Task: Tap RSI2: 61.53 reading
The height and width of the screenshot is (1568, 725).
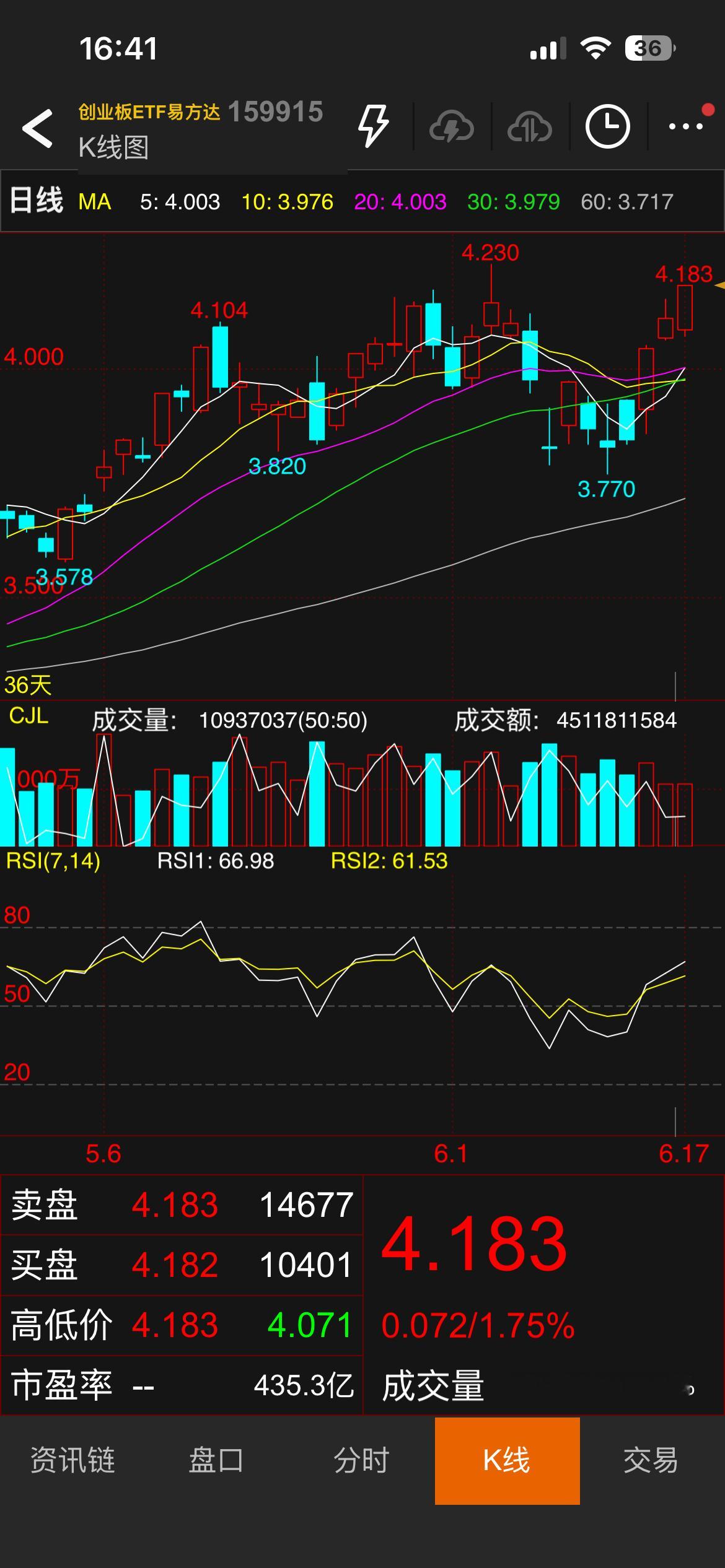Action: coord(389,861)
